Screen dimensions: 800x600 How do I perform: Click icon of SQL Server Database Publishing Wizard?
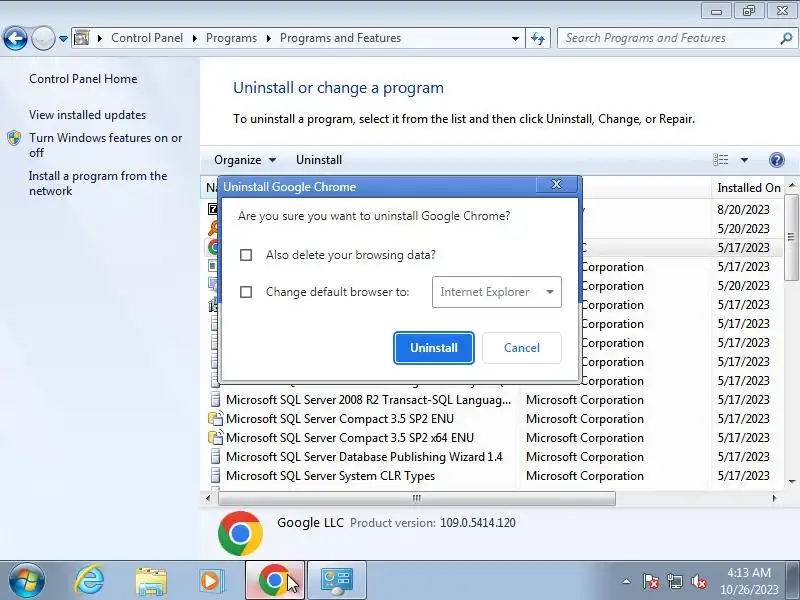click(x=215, y=457)
